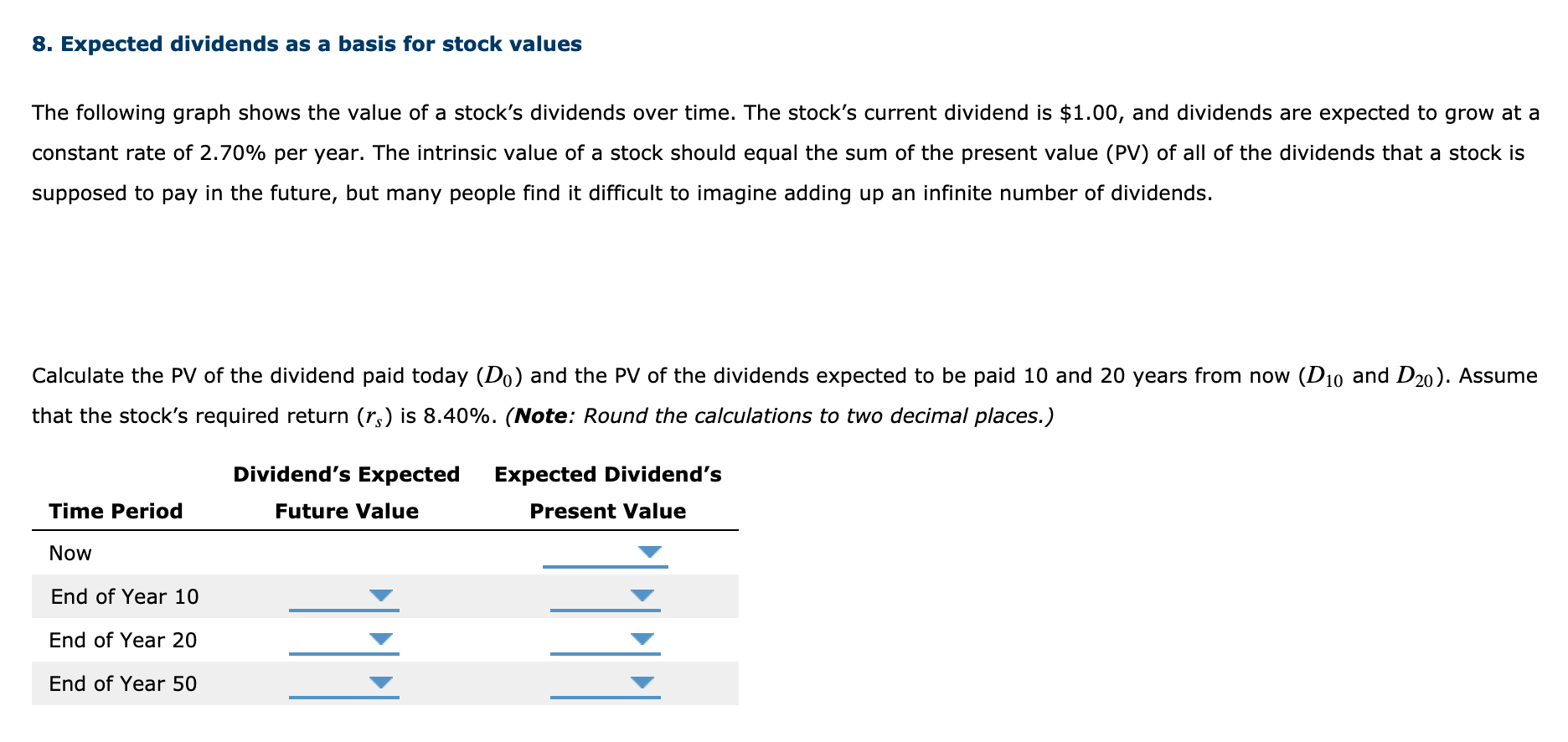
Task: Click the triangle icon beside Year 20 Future Value
Action: click(381, 639)
